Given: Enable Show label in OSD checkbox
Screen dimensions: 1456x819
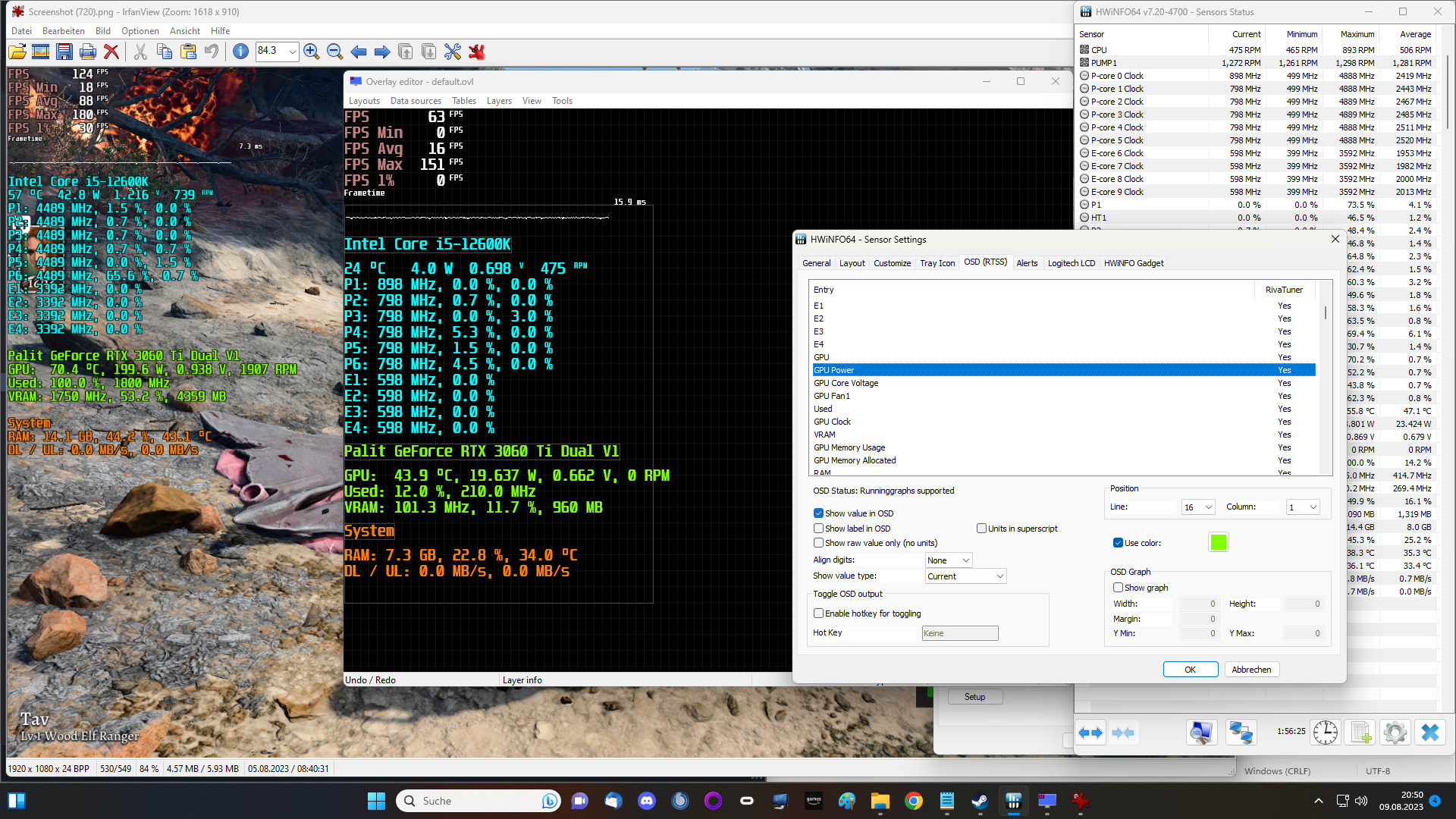Looking at the screenshot, I should 819,529.
